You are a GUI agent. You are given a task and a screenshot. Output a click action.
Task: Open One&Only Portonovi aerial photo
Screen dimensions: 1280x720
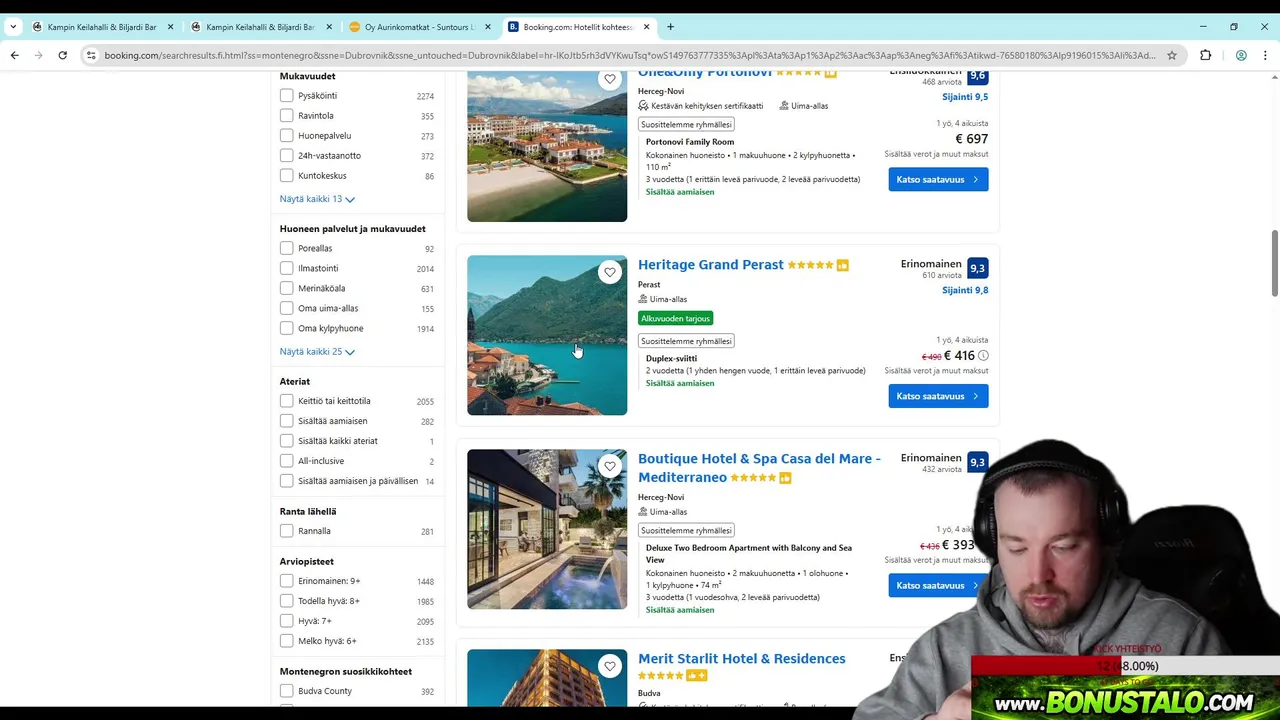[547, 146]
